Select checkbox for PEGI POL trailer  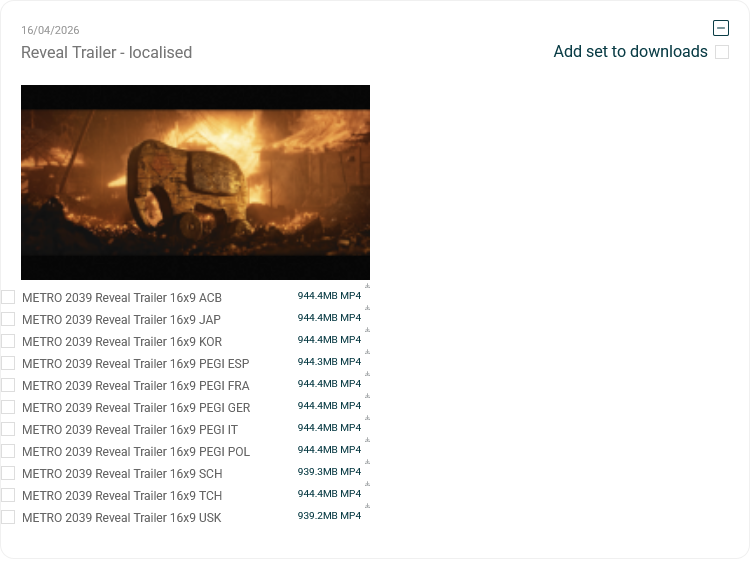pyautogui.click(x=8, y=451)
